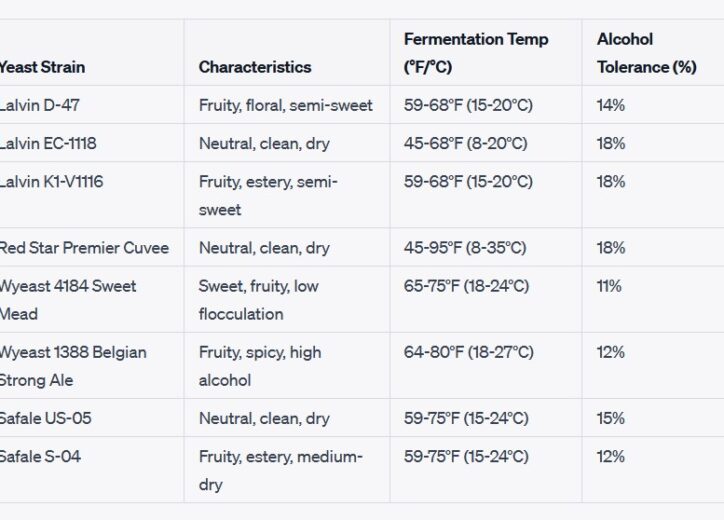
Task: Click Wyeast 1388 Belgian Strong Ale cell
Action: [73, 366]
